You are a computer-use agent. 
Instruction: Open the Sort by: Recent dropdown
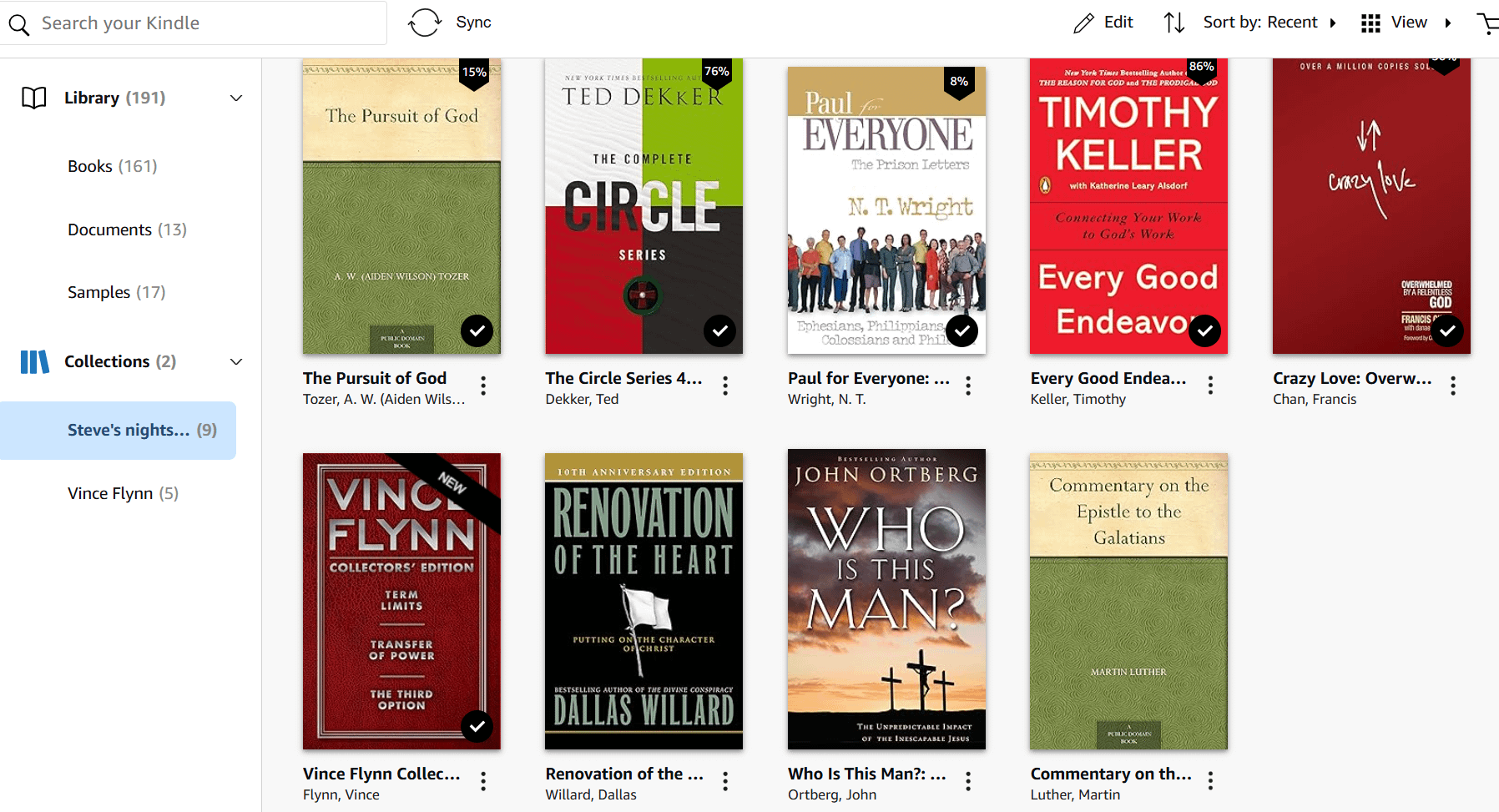click(x=1269, y=23)
